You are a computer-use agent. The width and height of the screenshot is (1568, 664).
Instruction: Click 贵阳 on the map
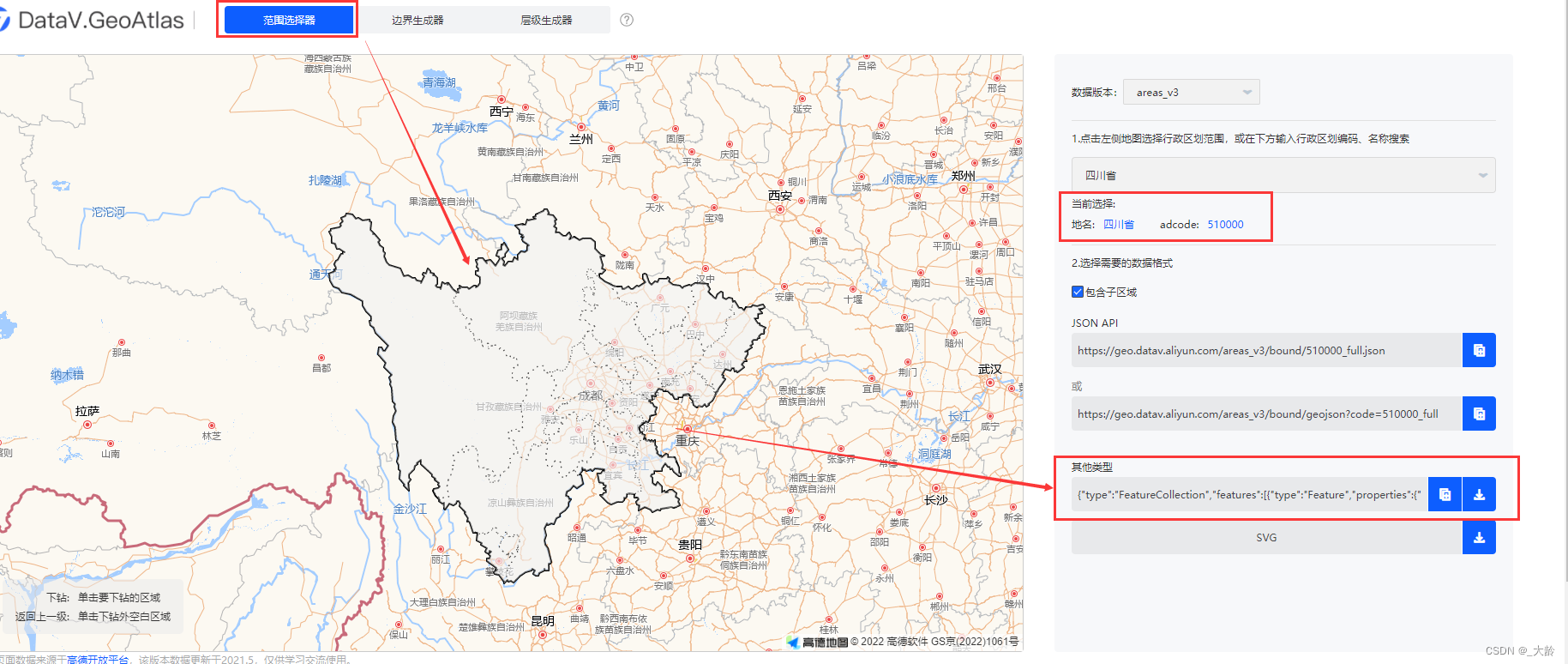pos(690,545)
